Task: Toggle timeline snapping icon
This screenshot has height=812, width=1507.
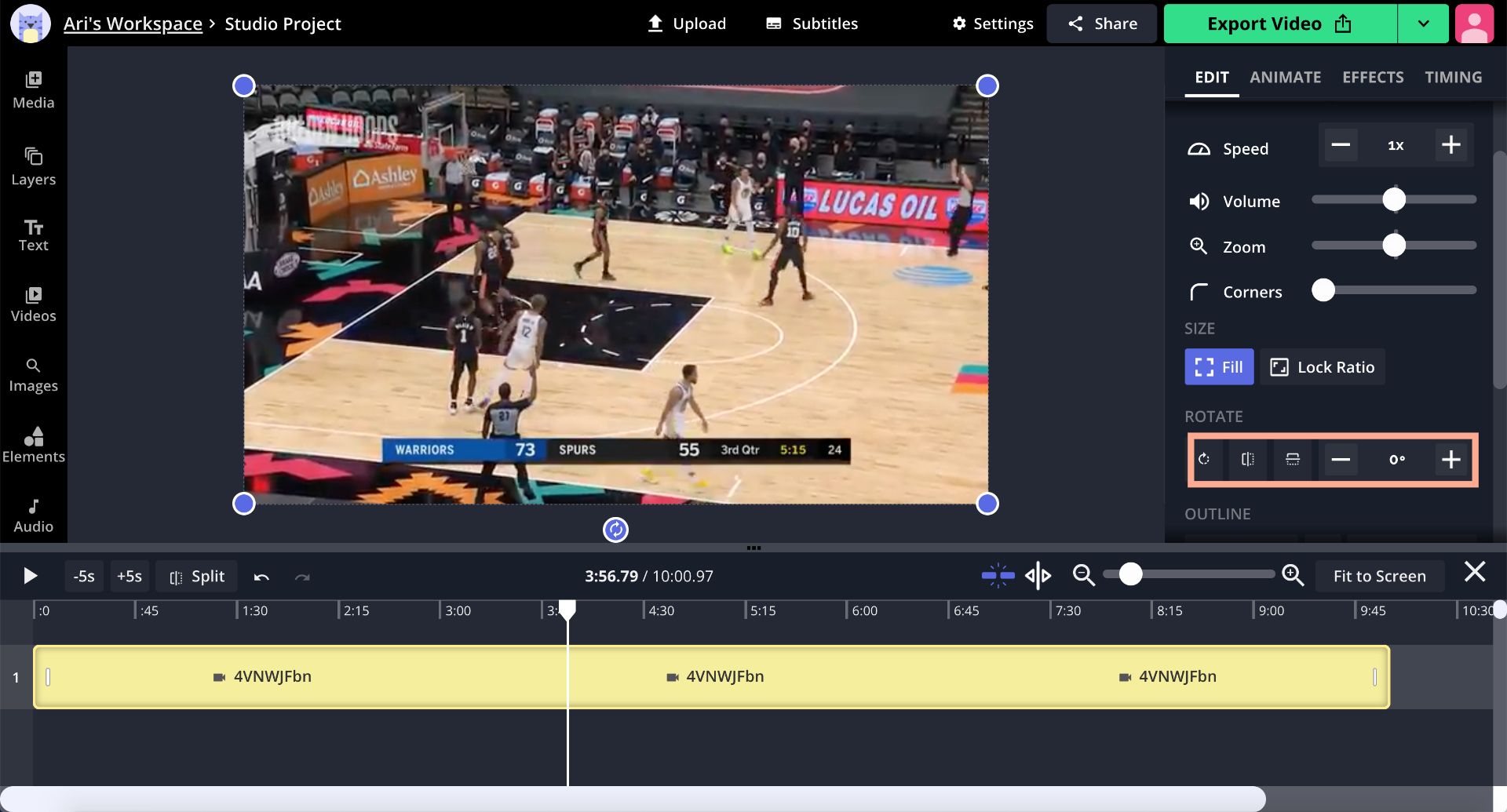Action: (x=998, y=576)
